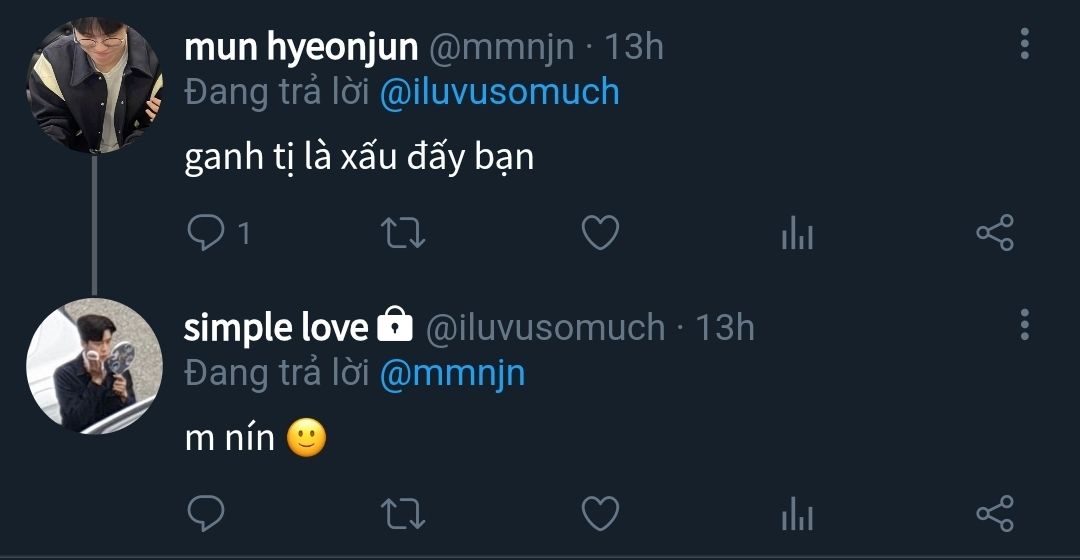Image resolution: width=1080 pixels, height=560 pixels.
Task: Open the @iluvusomuch mention link
Action: pyautogui.click(x=499, y=92)
